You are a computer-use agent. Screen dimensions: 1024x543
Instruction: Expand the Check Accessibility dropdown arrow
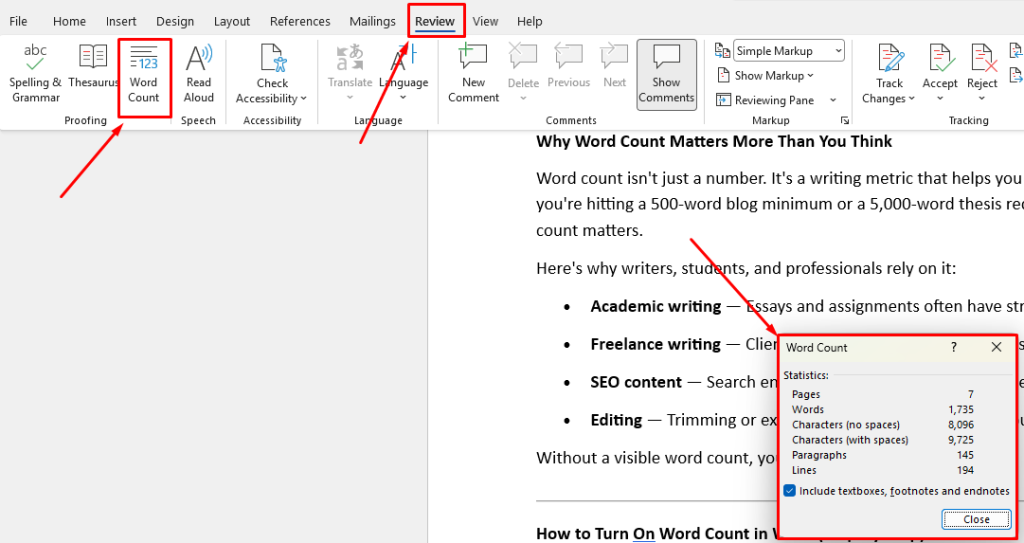(304, 99)
